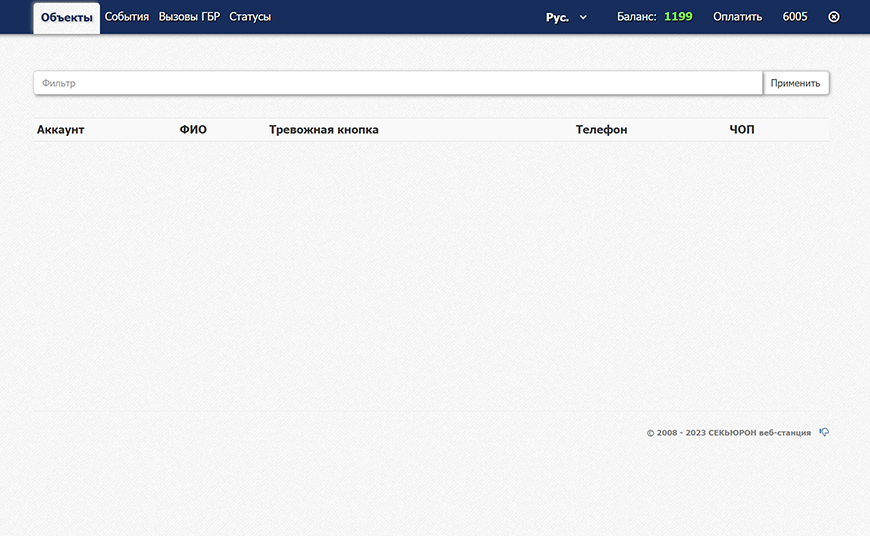Click the Баланс: label in header
870x536 pixels.
tap(636, 17)
